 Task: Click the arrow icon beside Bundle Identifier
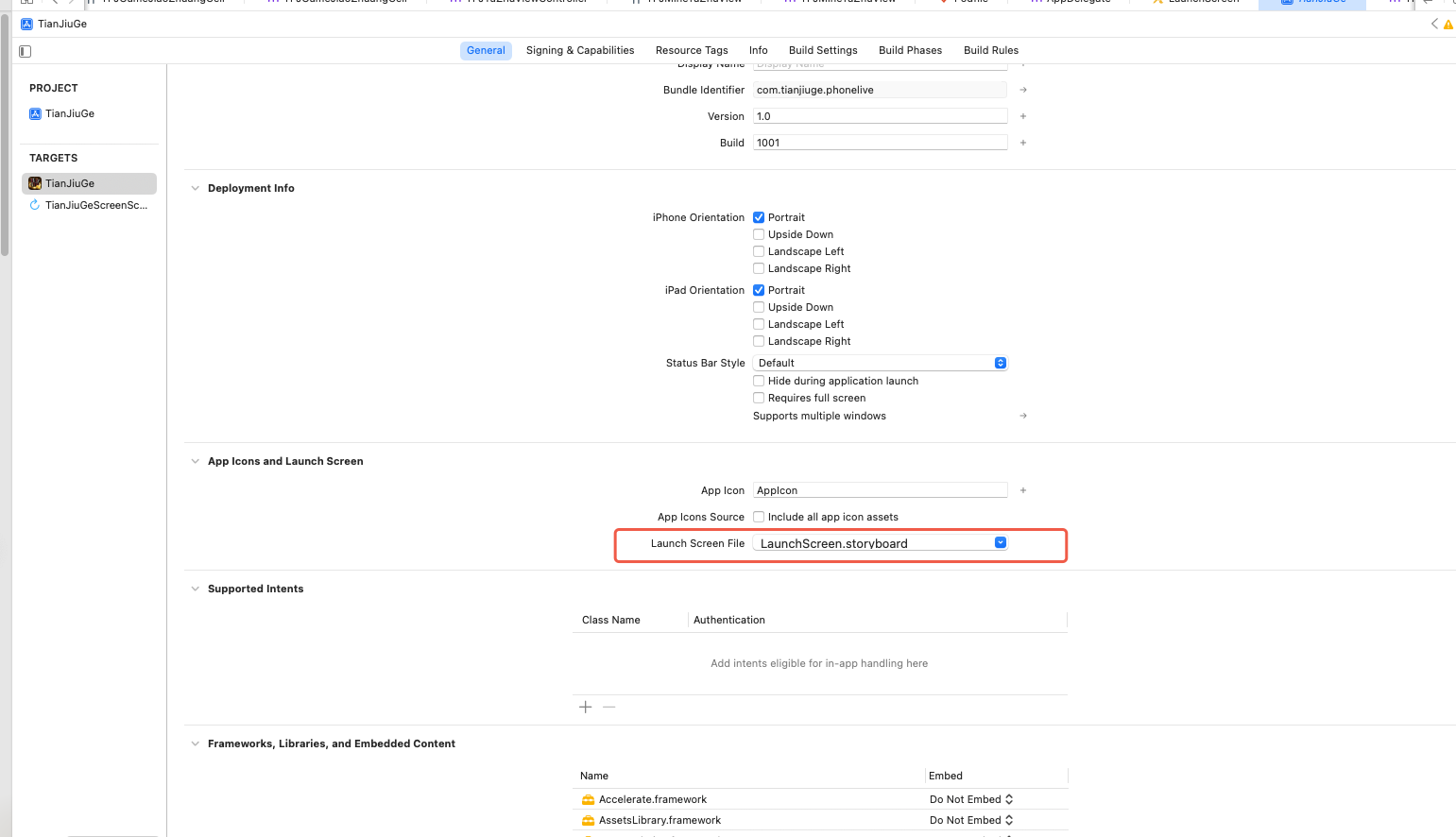1023,90
